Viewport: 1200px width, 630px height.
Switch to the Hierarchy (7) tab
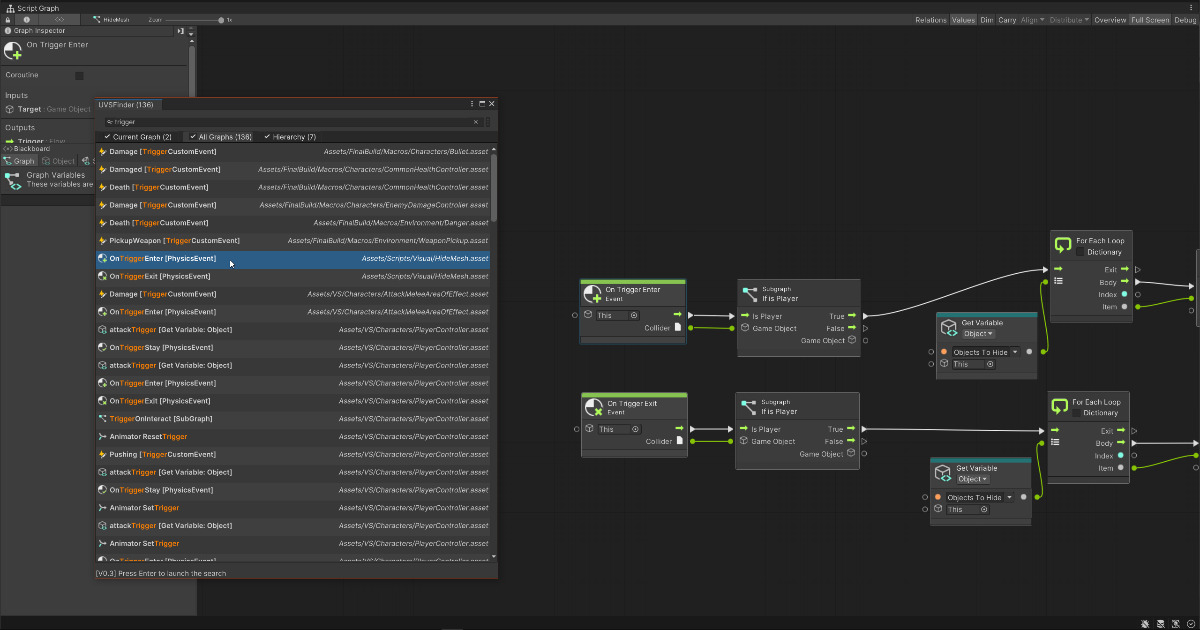click(289, 137)
